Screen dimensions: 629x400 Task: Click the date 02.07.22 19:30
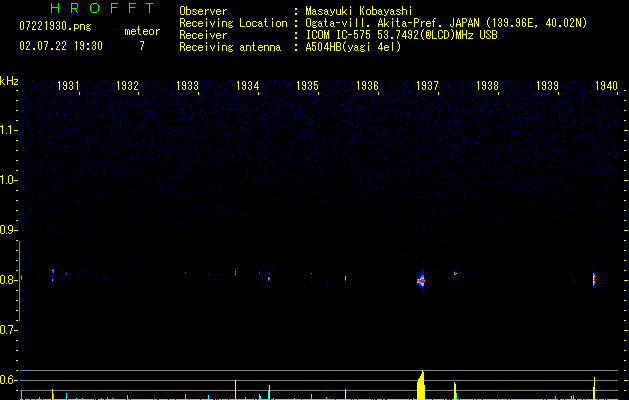coord(61,46)
